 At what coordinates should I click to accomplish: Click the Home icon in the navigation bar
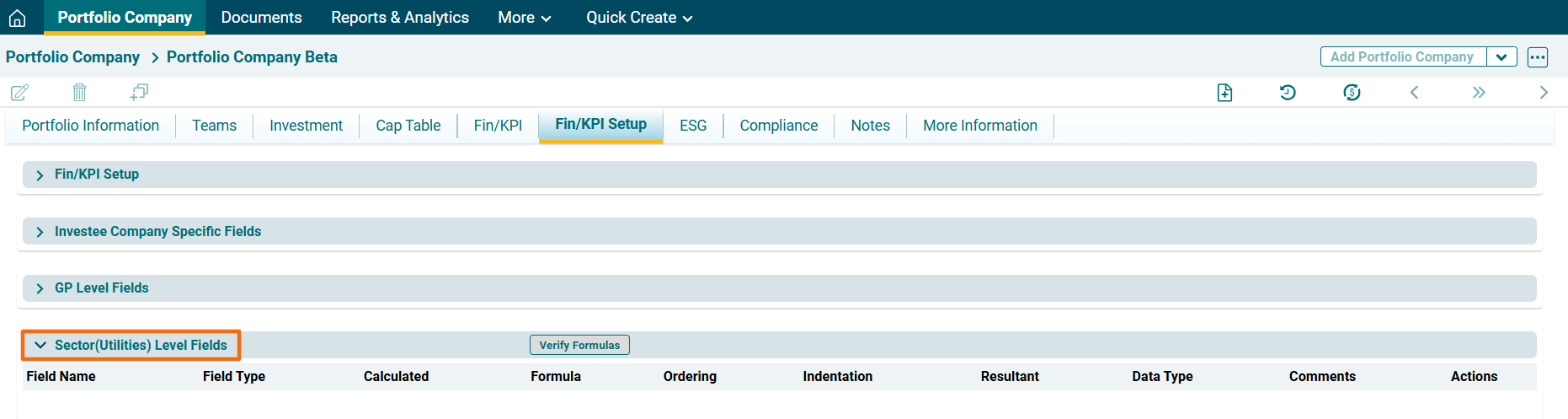pyautogui.click(x=17, y=18)
